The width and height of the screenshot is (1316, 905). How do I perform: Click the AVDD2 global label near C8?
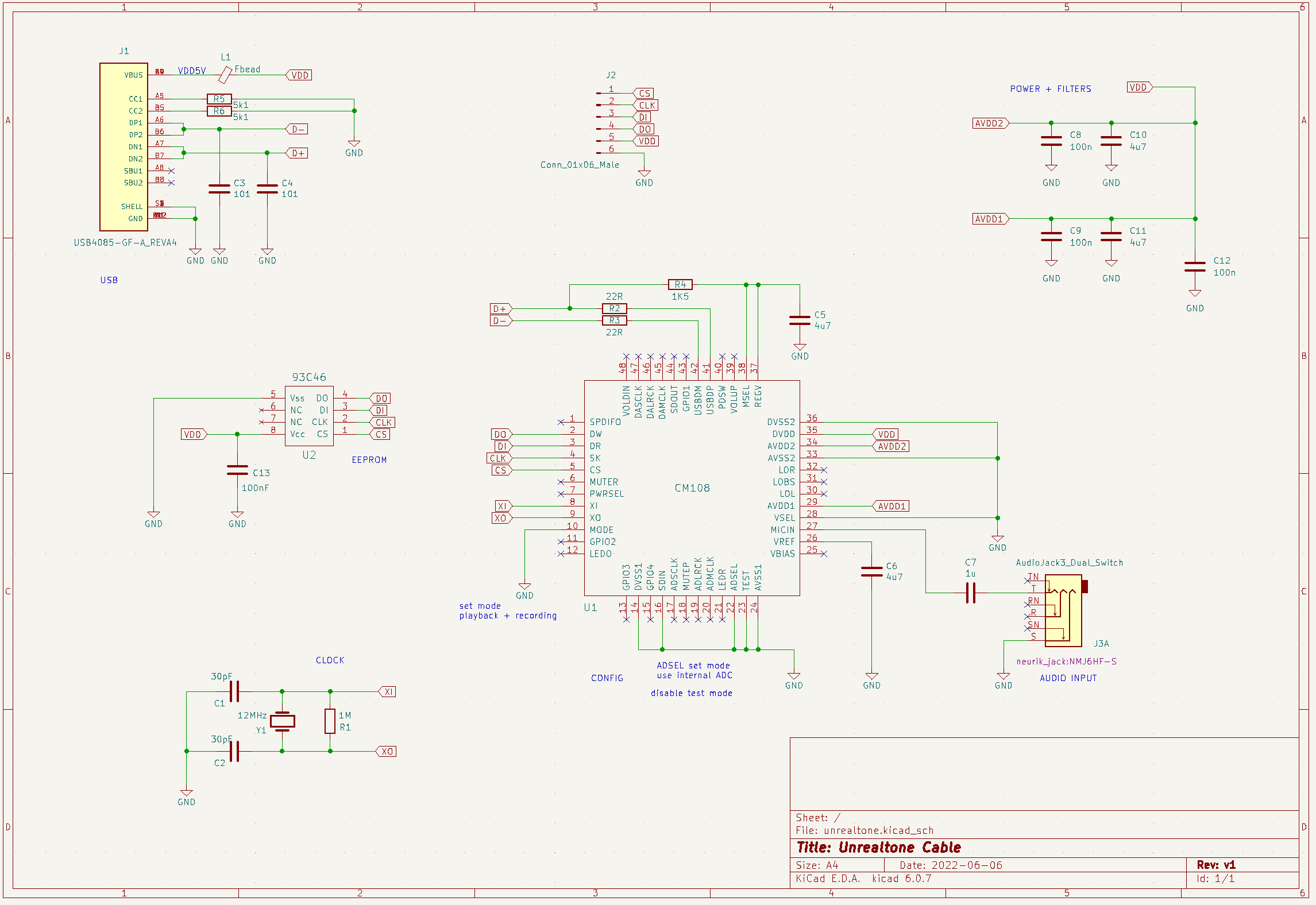tap(990, 123)
